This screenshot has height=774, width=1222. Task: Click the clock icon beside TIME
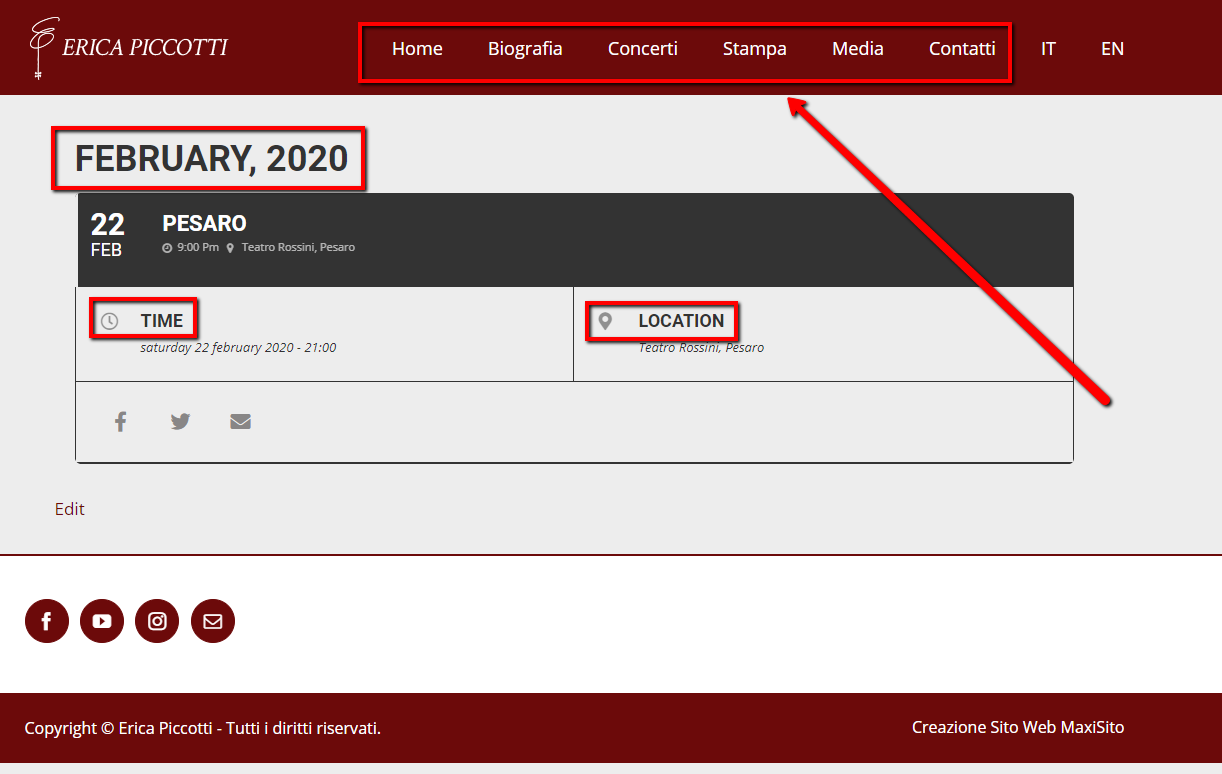pyautogui.click(x=110, y=321)
